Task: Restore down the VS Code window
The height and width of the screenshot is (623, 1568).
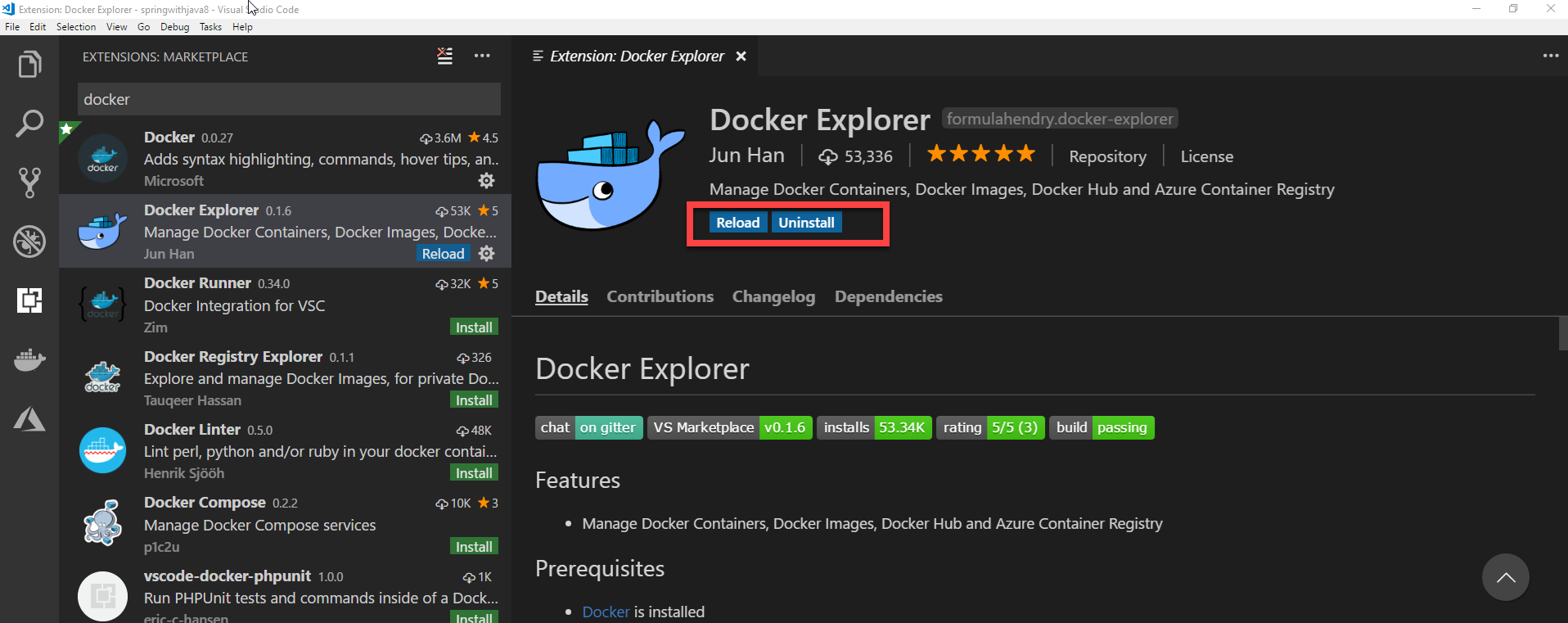Action: [1513, 9]
